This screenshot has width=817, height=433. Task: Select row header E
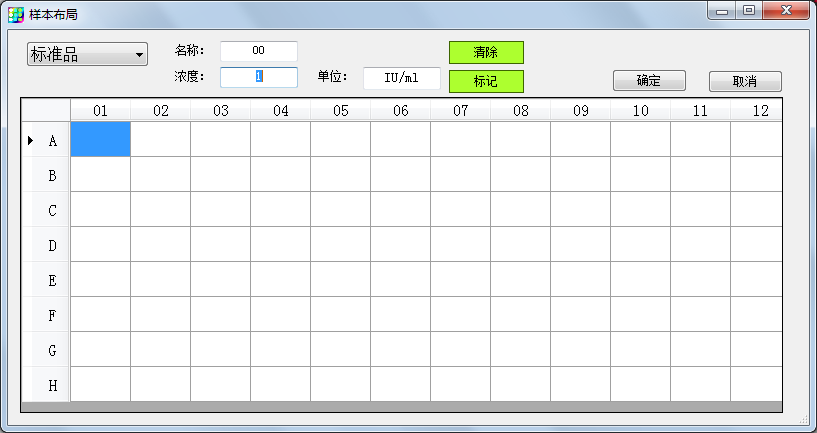(x=46, y=280)
